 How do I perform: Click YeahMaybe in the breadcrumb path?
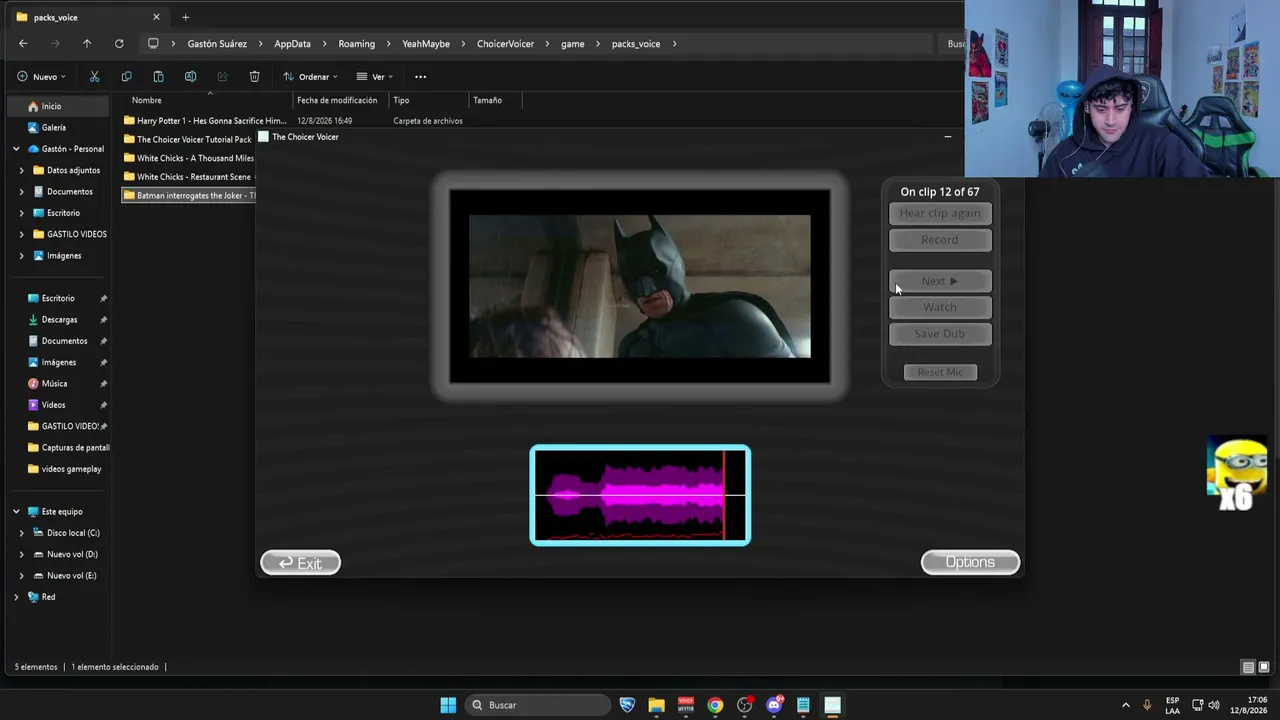click(426, 44)
